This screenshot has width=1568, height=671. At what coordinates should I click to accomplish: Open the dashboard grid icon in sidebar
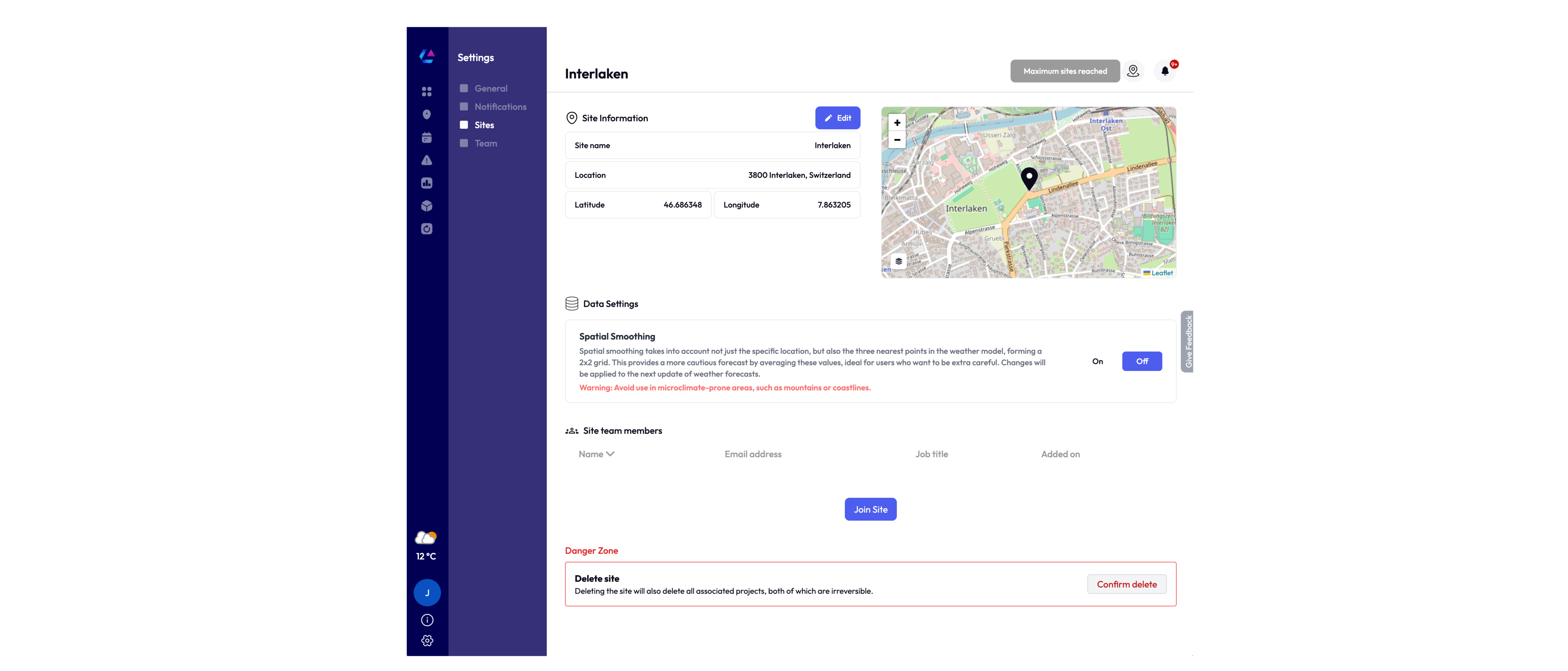(x=427, y=91)
